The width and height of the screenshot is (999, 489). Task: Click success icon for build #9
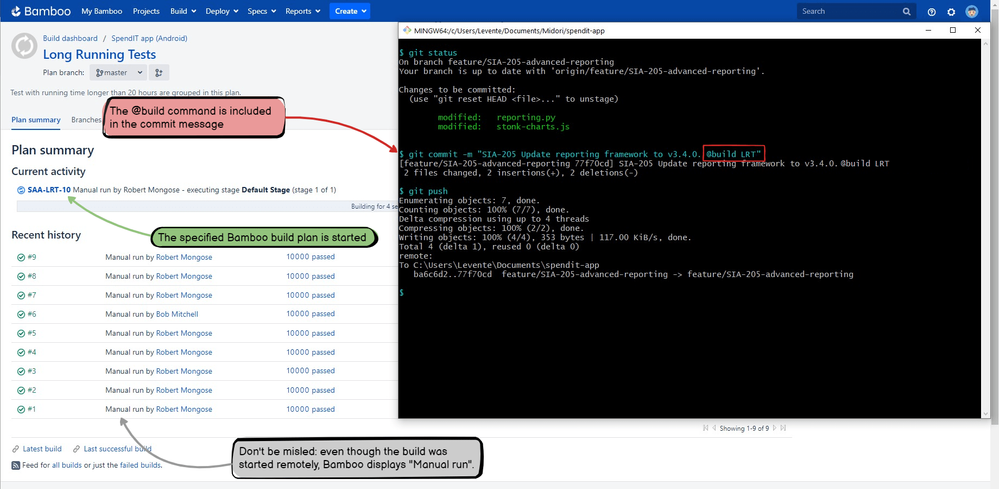click(x=21, y=257)
